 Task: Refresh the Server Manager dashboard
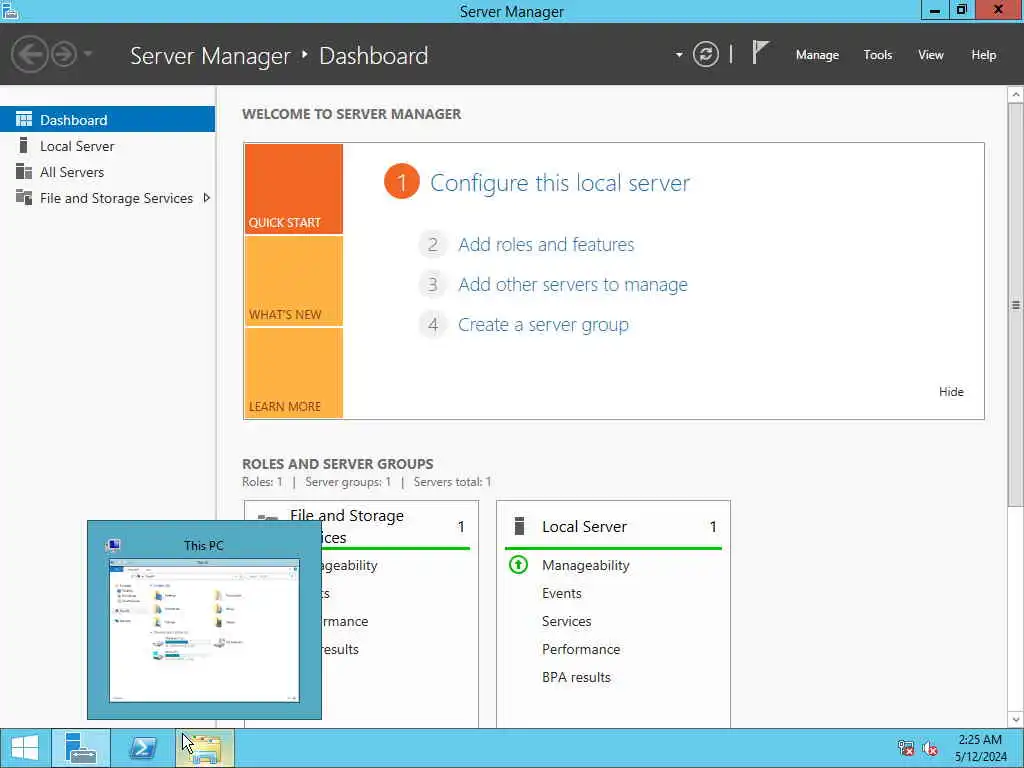pos(705,54)
